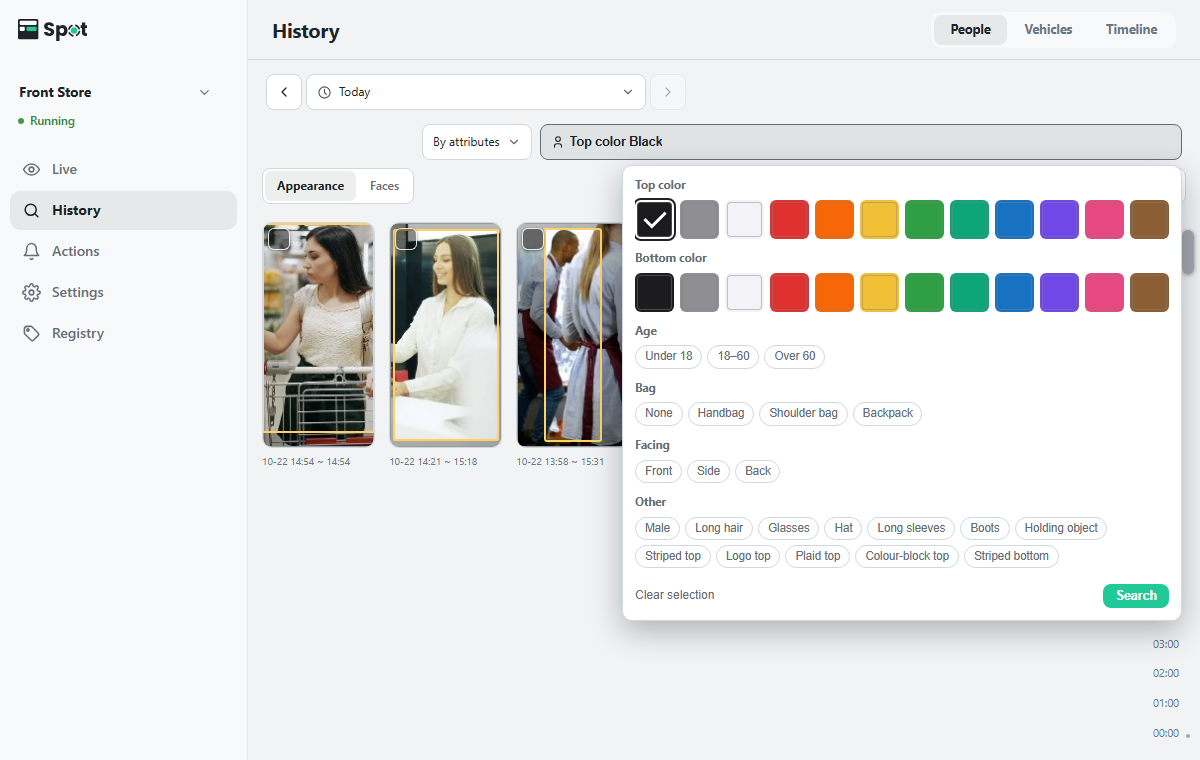Go to previous day with back arrow
Image resolution: width=1200 pixels, height=760 pixels.
pyautogui.click(x=284, y=92)
